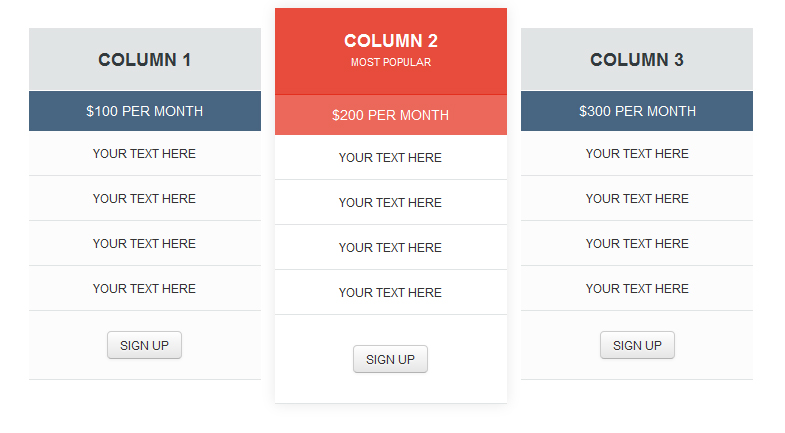Select third text row in Column 3
785x433 pixels.
(637, 244)
